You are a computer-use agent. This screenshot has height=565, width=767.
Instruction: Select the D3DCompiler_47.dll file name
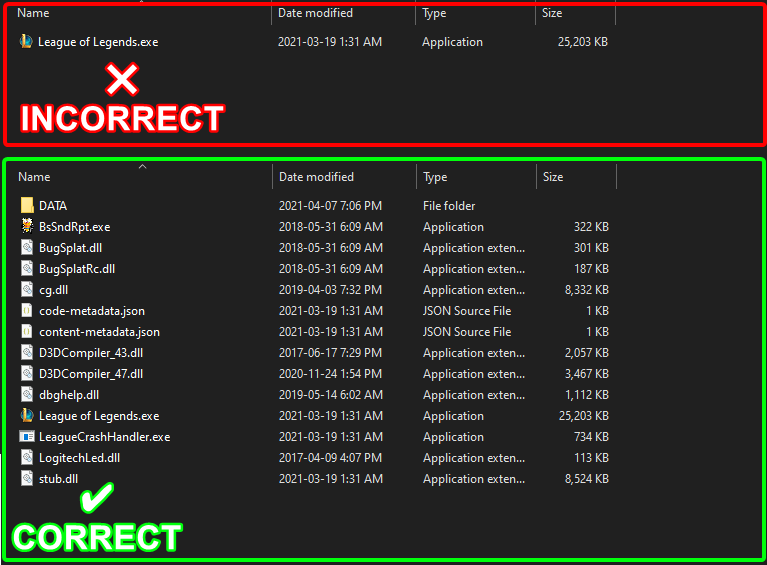click(91, 374)
